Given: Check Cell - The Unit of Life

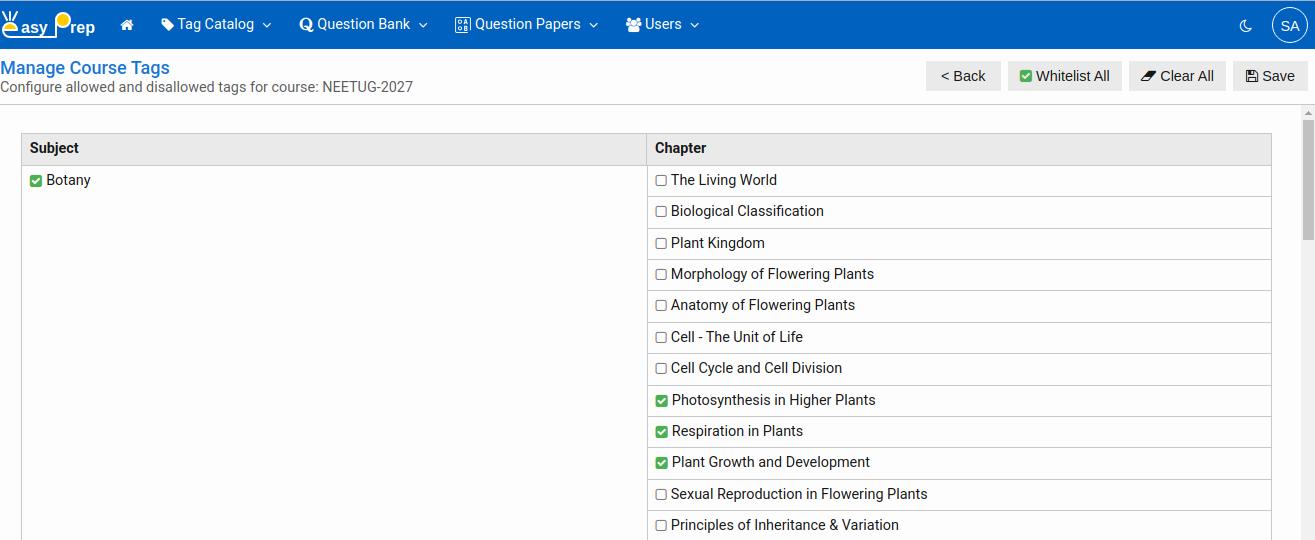Looking at the screenshot, I should click(661, 338).
